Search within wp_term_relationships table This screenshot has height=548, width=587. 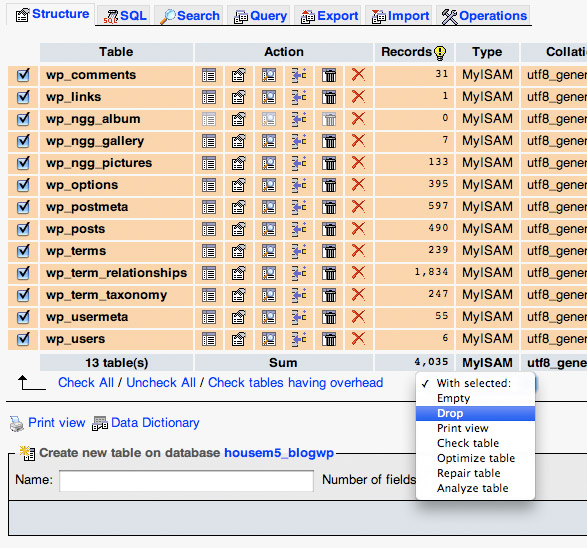(x=269, y=273)
